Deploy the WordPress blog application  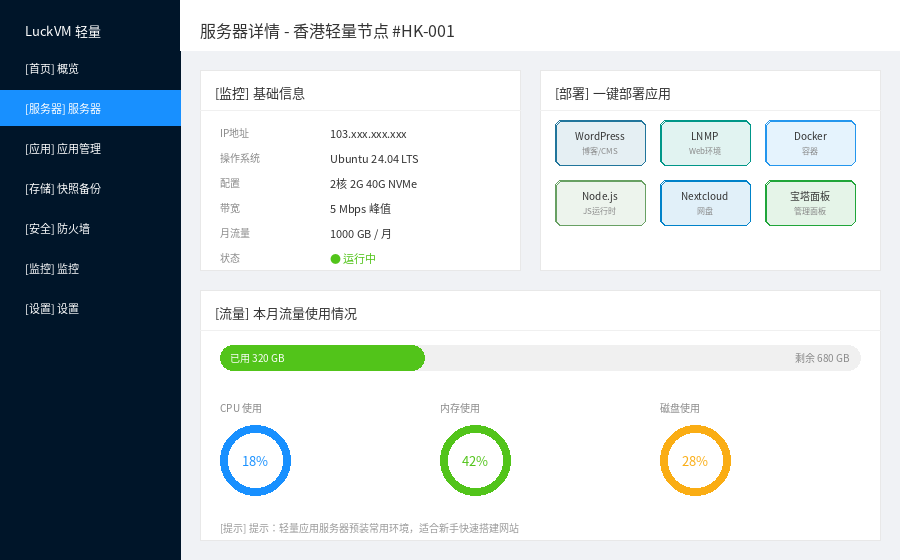600,143
